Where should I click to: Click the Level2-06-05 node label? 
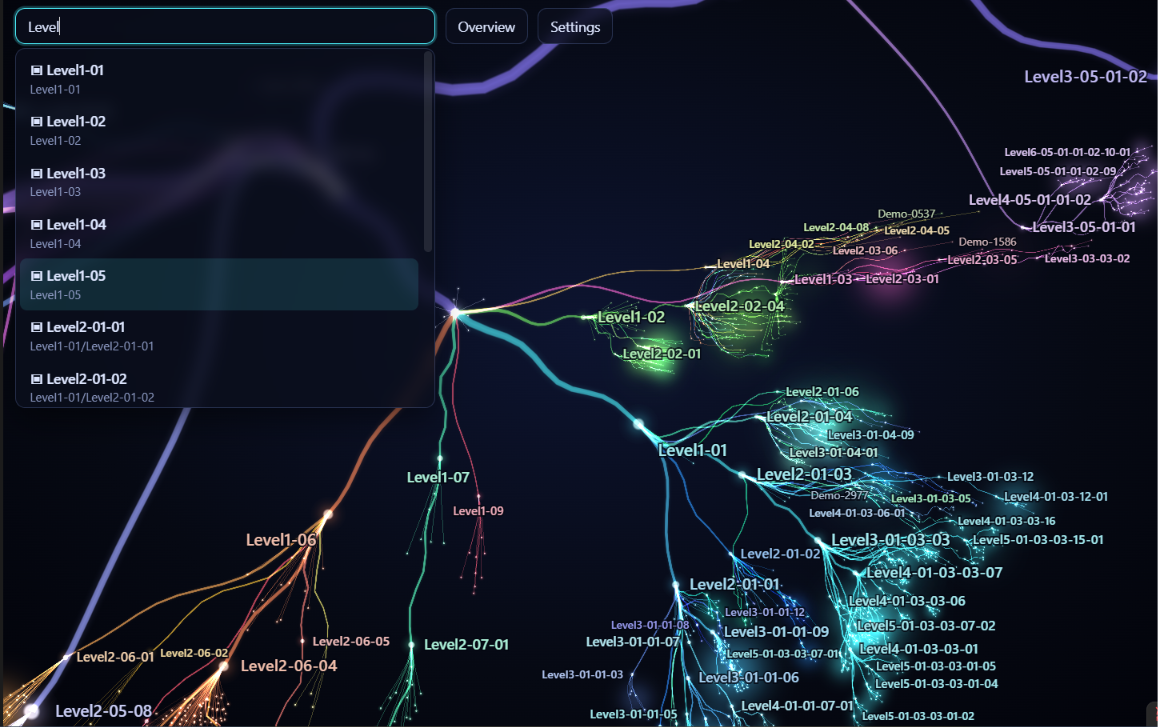[x=351, y=641]
